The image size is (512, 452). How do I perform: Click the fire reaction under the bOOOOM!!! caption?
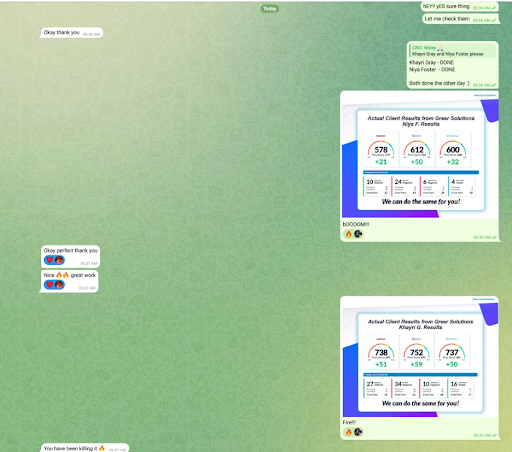(x=348, y=234)
